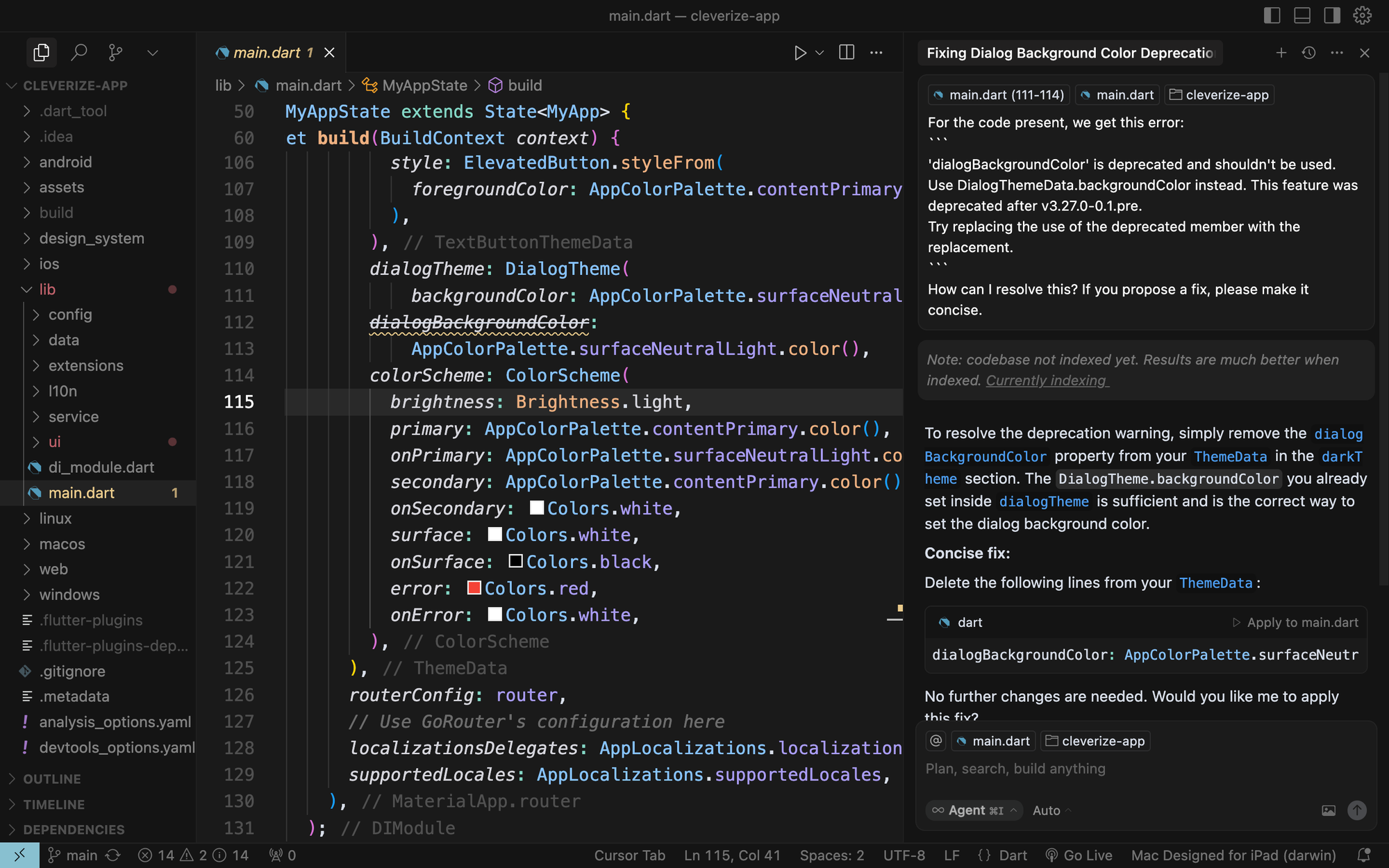
Task: Click Cursor Tab in status bar
Action: coord(630,856)
